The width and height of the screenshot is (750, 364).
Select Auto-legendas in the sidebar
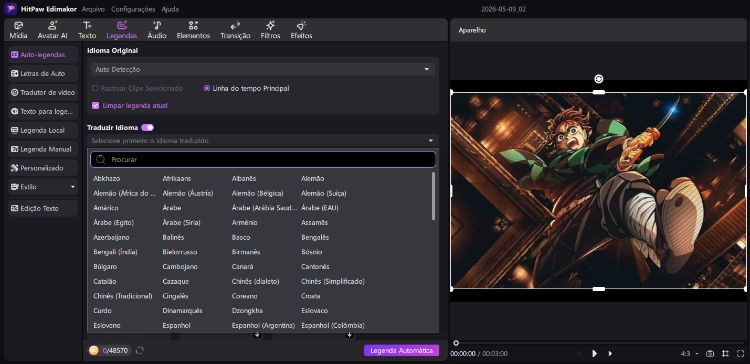(x=43, y=55)
